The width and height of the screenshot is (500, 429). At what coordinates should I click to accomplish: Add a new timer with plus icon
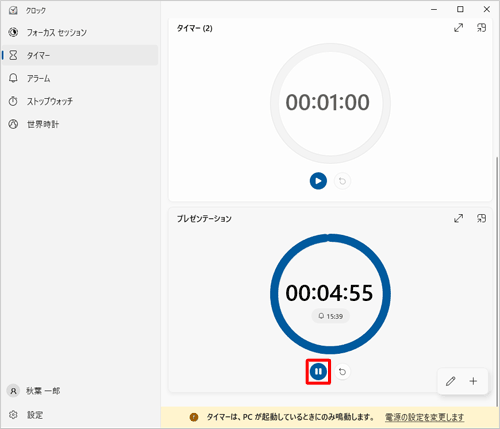tap(473, 381)
